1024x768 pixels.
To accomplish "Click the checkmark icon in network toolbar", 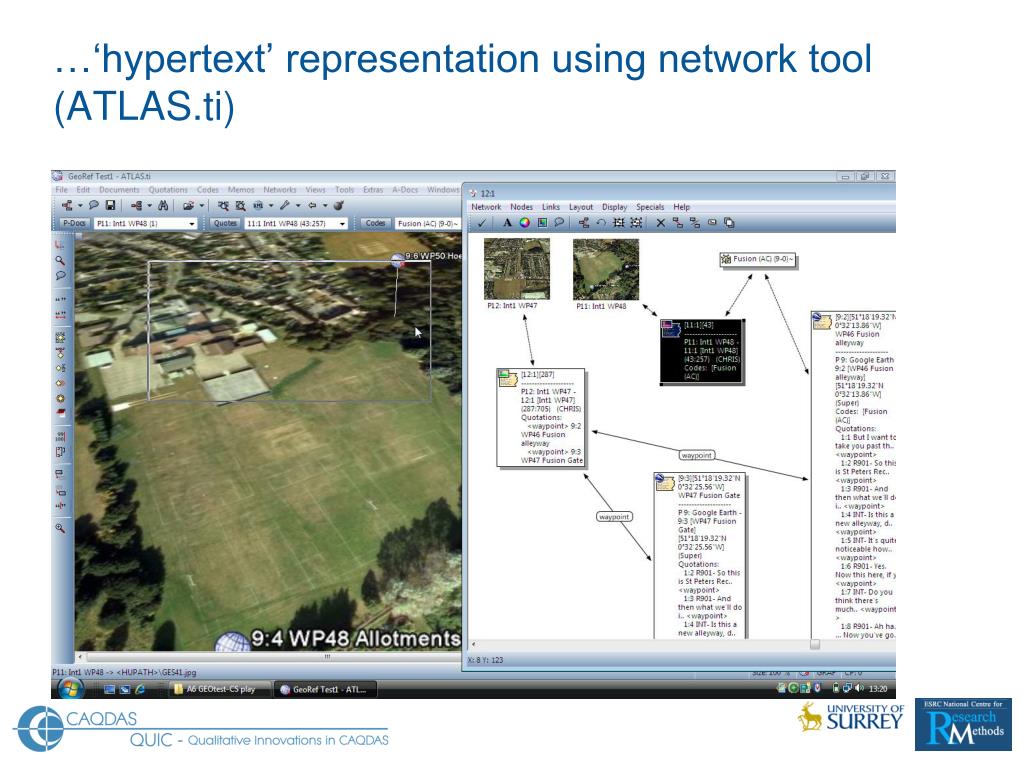I will 481,223.
